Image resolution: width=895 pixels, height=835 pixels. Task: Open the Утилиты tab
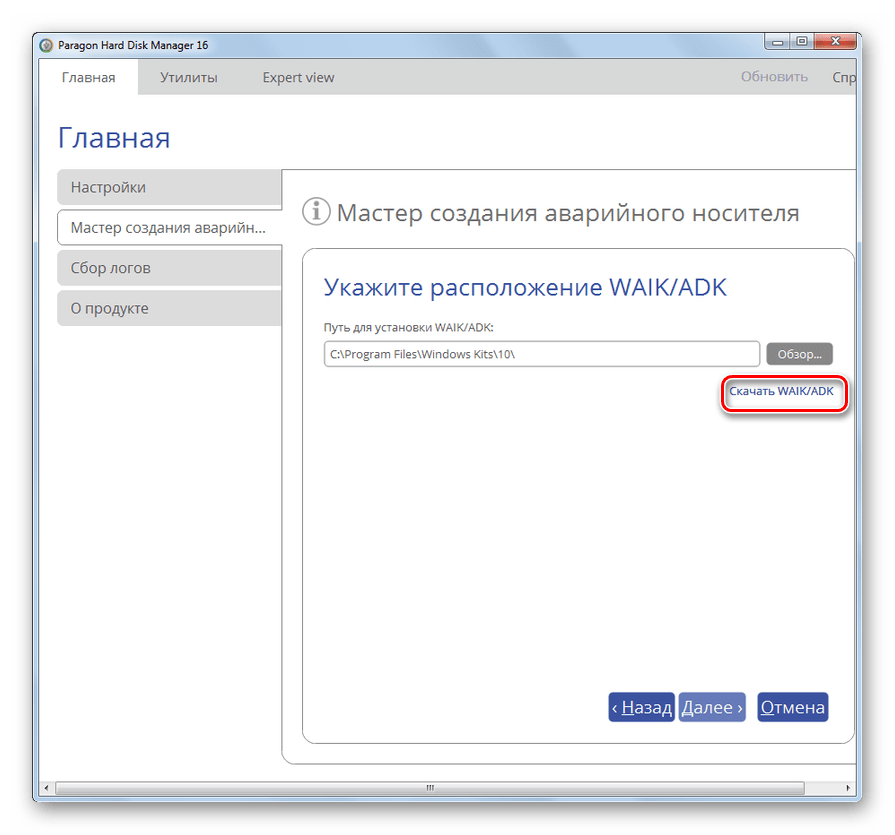[188, 77]
